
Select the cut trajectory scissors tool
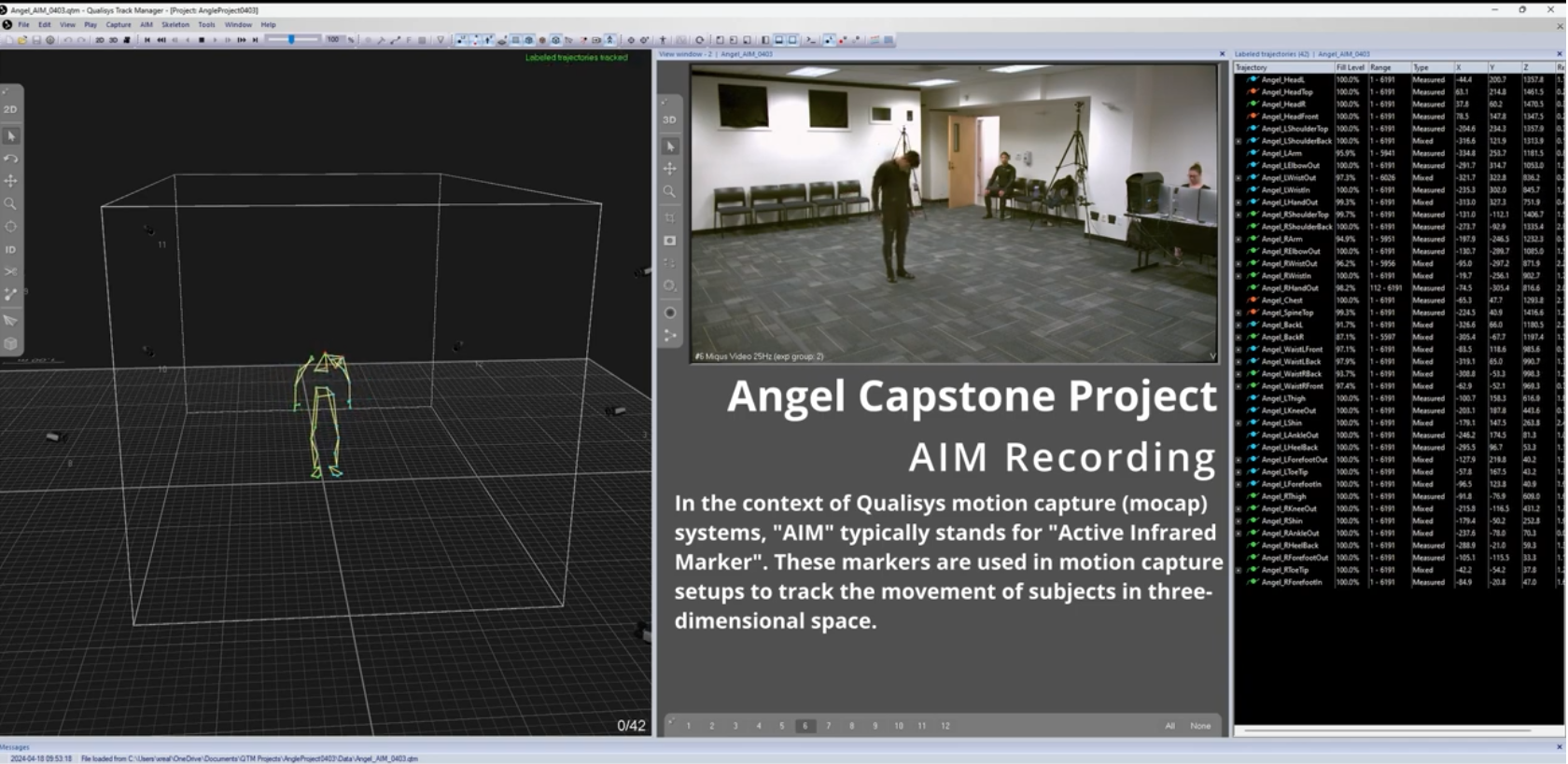(x=10, y=271)
